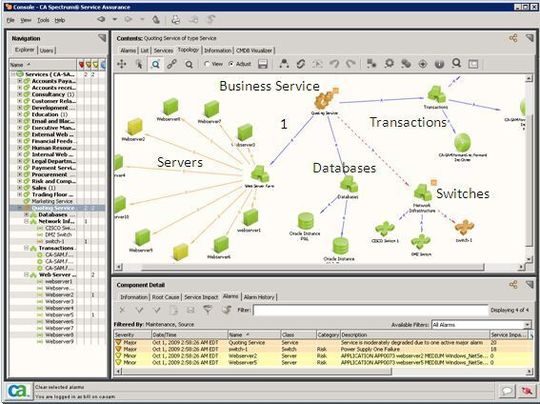Switch to the CMDB Visualizer tab

[254, 50]
